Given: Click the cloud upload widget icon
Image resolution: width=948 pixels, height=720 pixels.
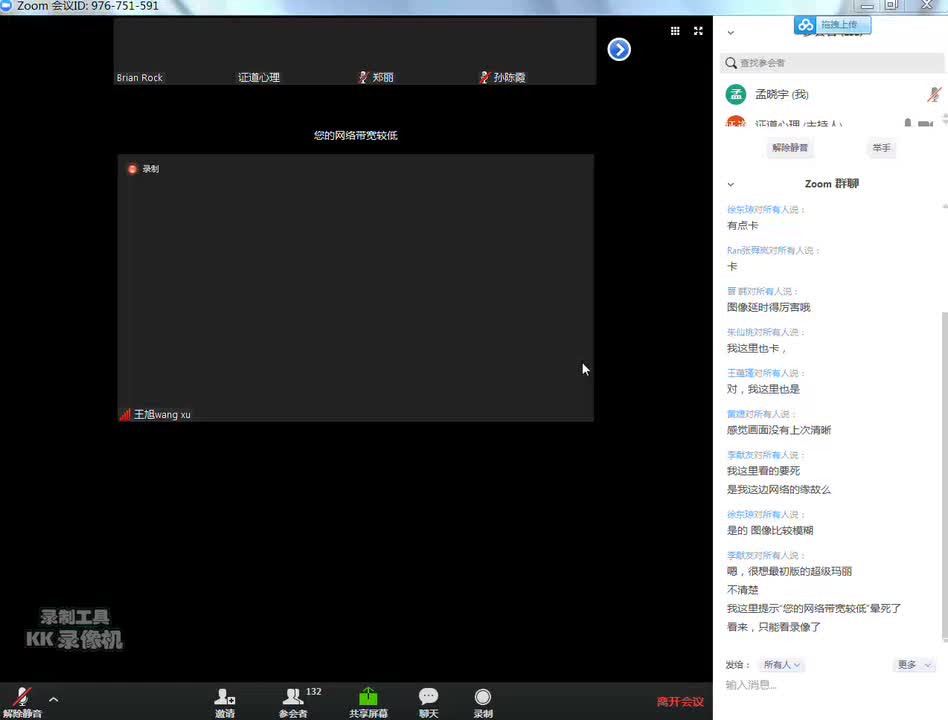Looking at the screenshot, I should [805, 25].
